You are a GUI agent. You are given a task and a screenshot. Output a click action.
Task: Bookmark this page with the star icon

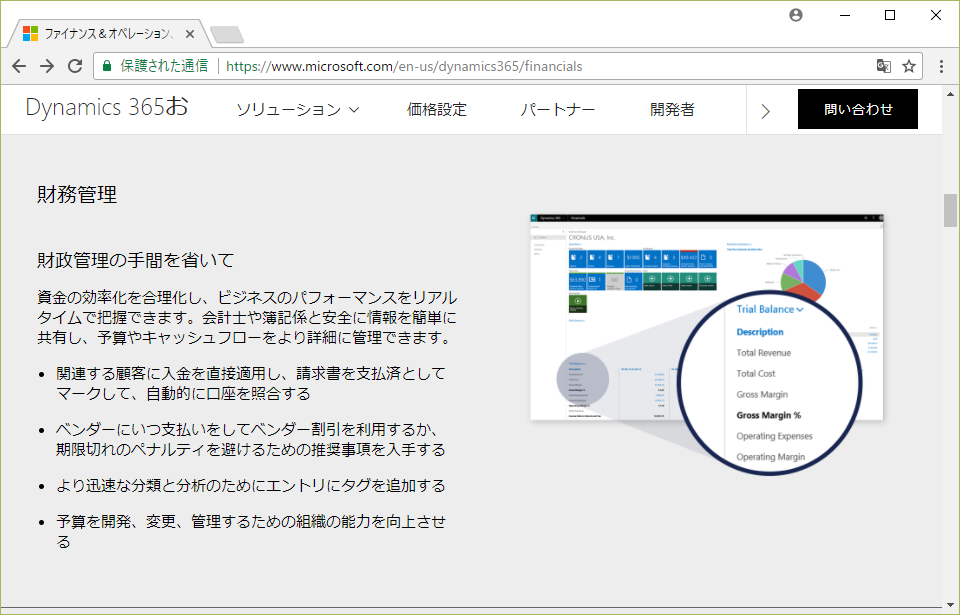coord(909,66)
